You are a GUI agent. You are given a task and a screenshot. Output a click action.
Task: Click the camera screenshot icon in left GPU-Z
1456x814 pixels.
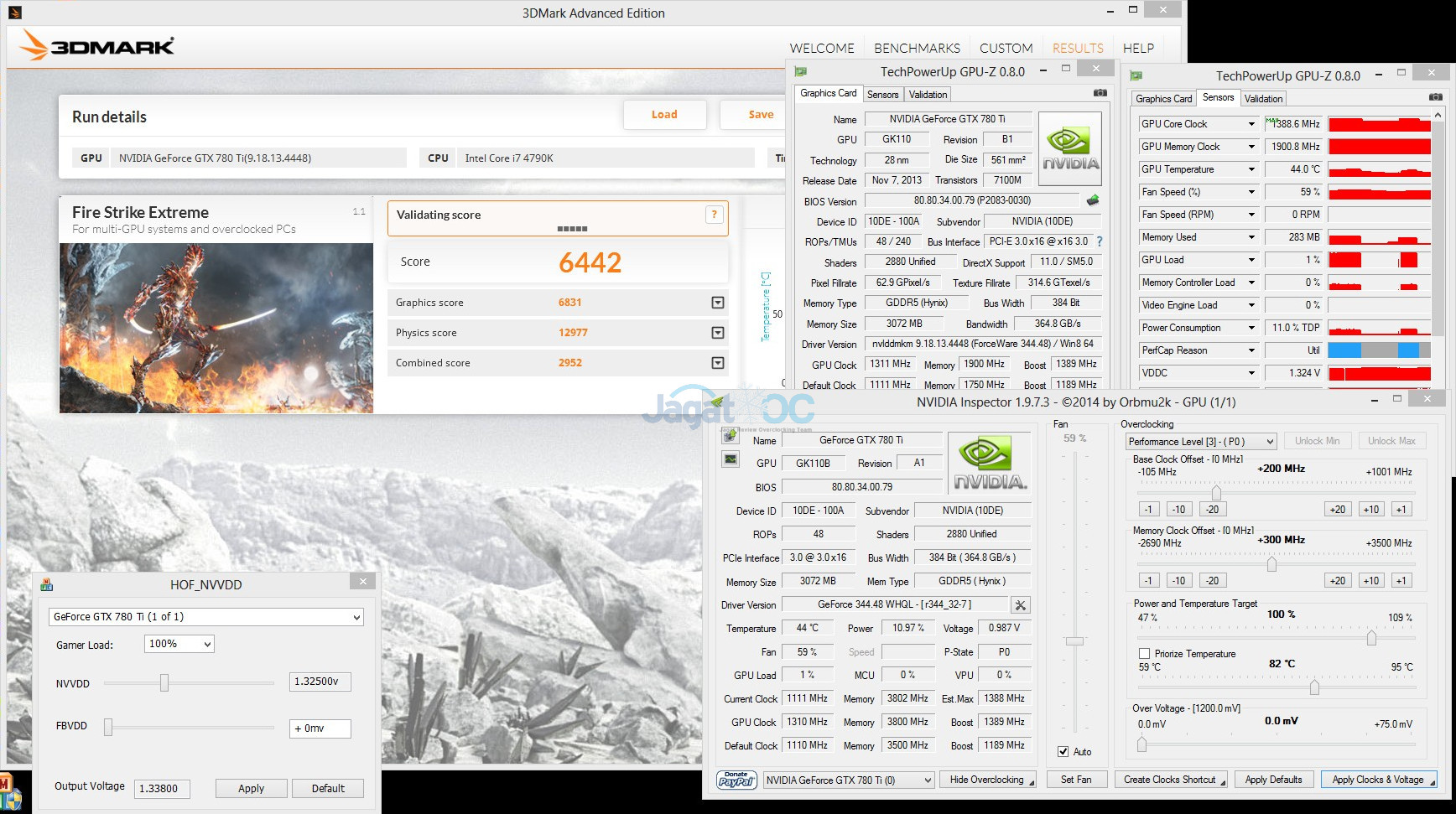click(x=1100, y=93)
